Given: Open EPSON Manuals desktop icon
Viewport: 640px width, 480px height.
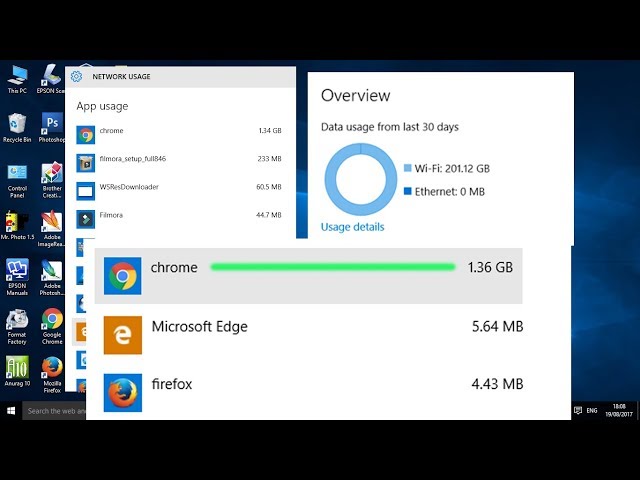Looking at the screenshot, I should point(17,277).
